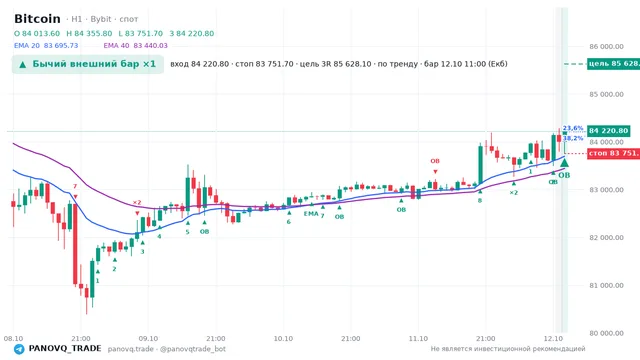This screenshot has height=360, width=640.
Task: Click the 85 000.00 price axis label
Action: click(x=607, y=94)
